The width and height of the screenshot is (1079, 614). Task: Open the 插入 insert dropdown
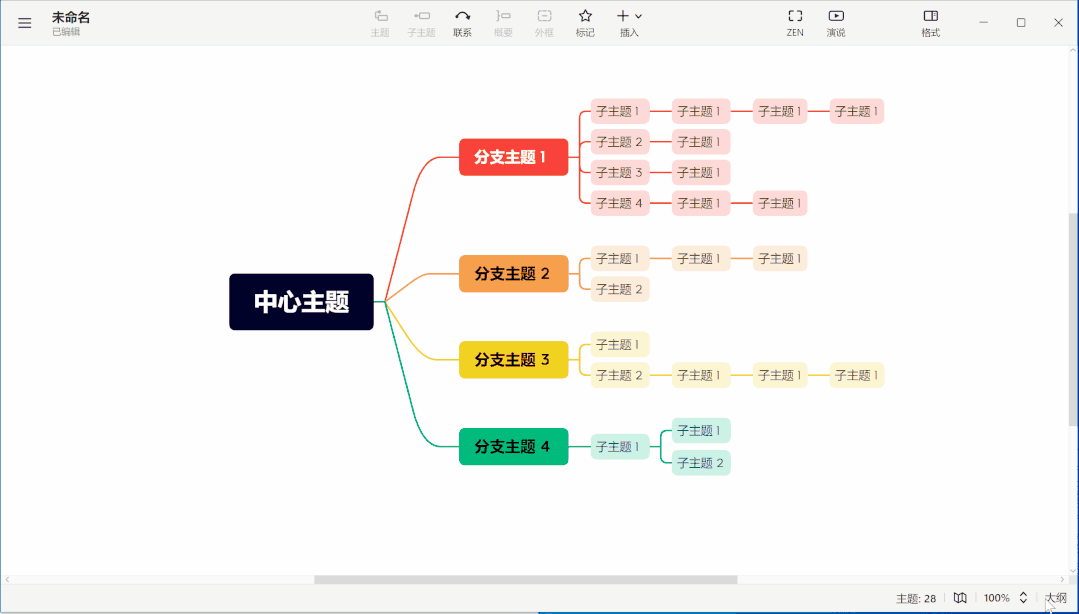point(629,16)
